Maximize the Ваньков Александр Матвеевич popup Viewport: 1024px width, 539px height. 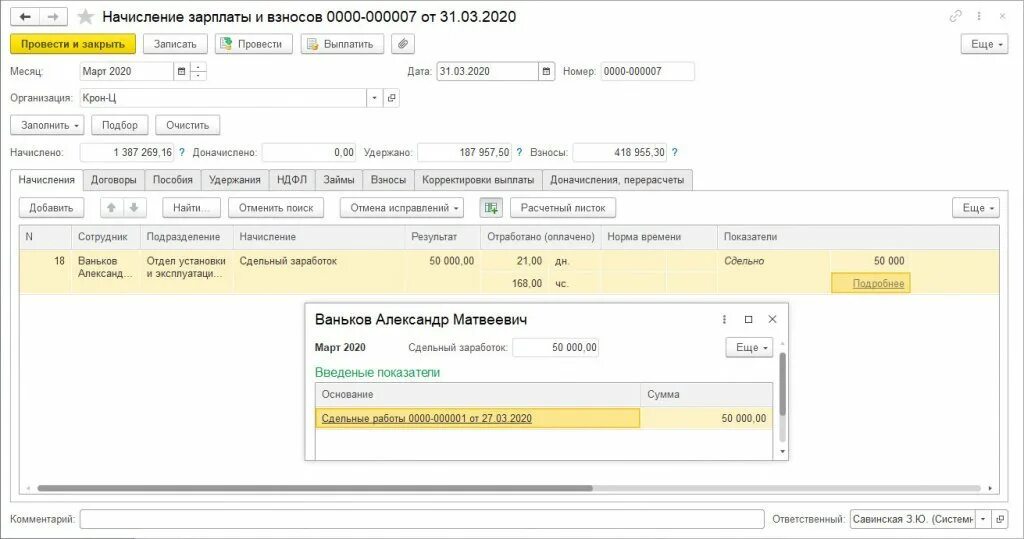coord(748,319)
